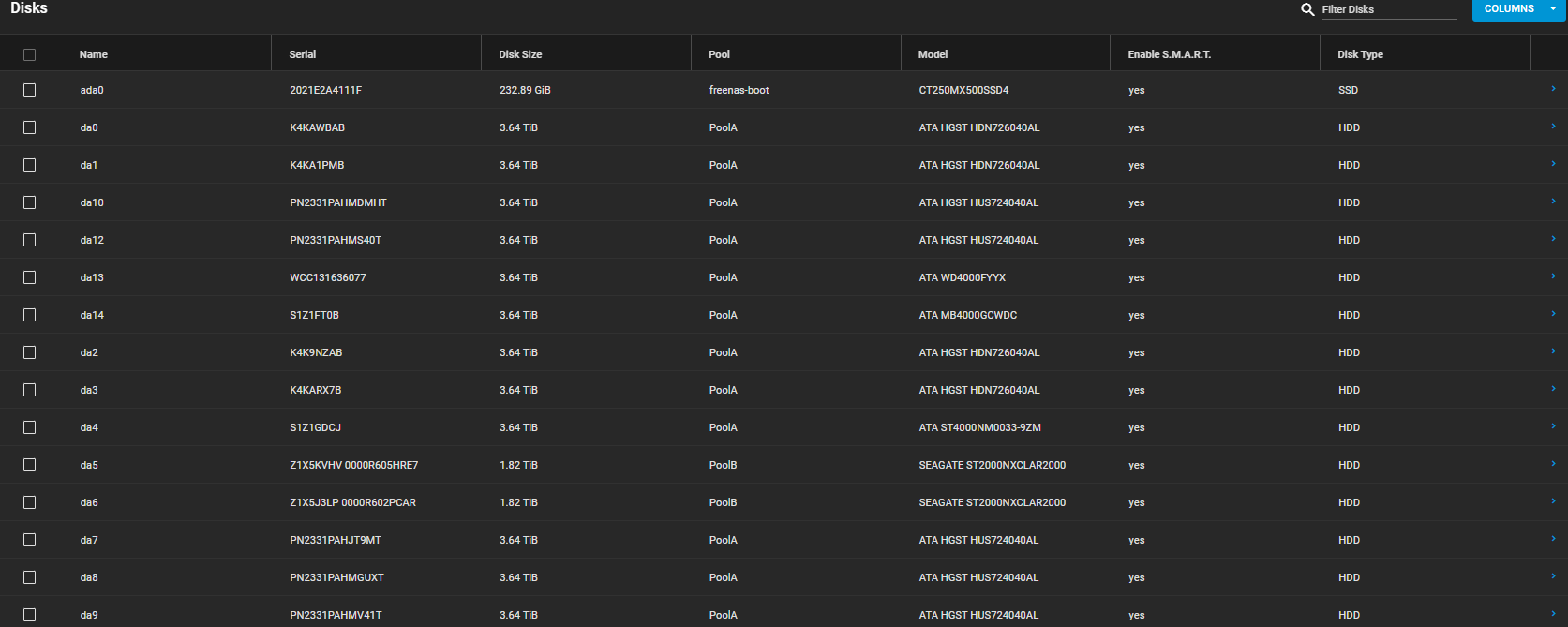Image resolution: width=1568 pixels, height=627 pixels.
Task: Toggle the select-all checkbox in header
Action: pos(30,54)
